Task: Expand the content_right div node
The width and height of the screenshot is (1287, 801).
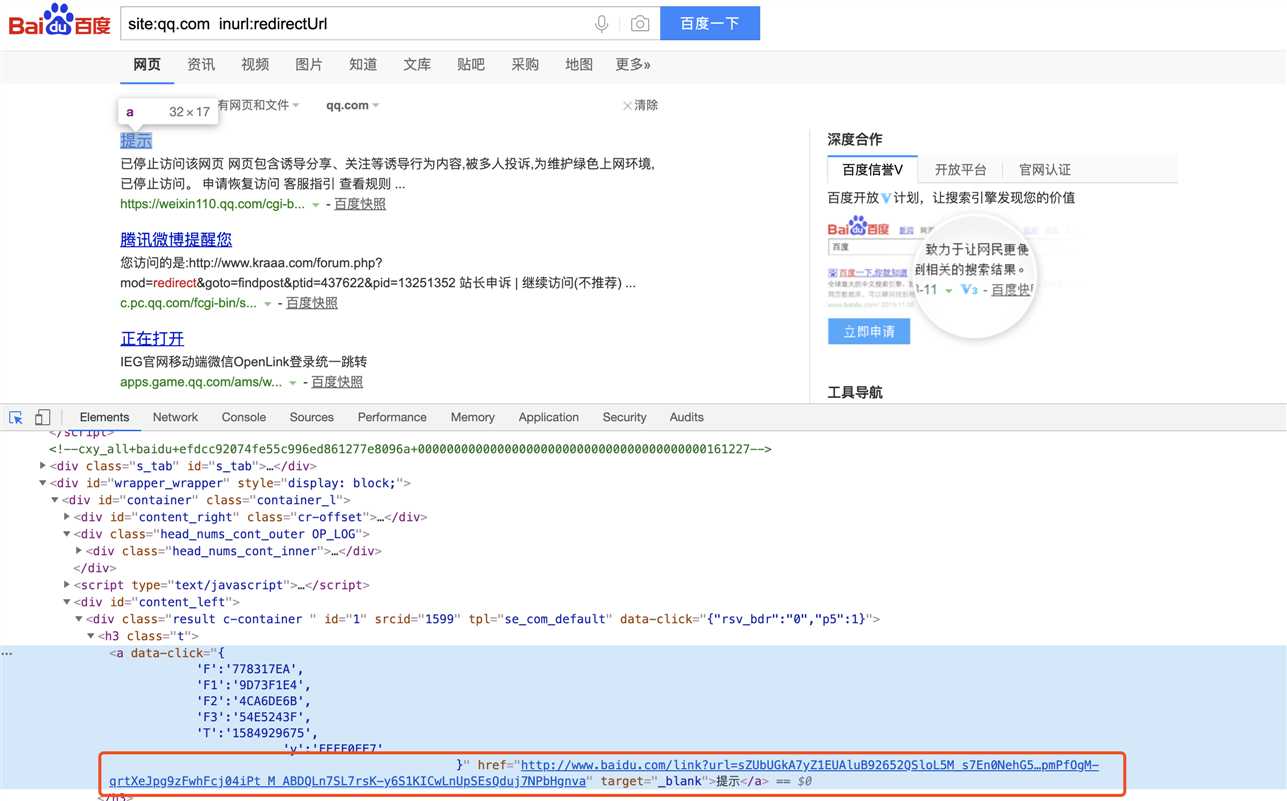Action: coord(67,517)
